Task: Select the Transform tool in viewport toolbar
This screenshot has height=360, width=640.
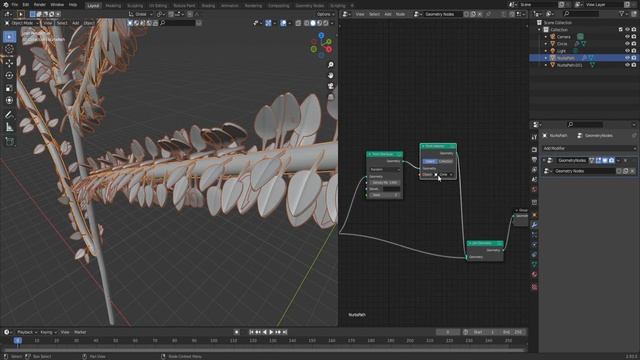Action: click(x=9, y=100)
